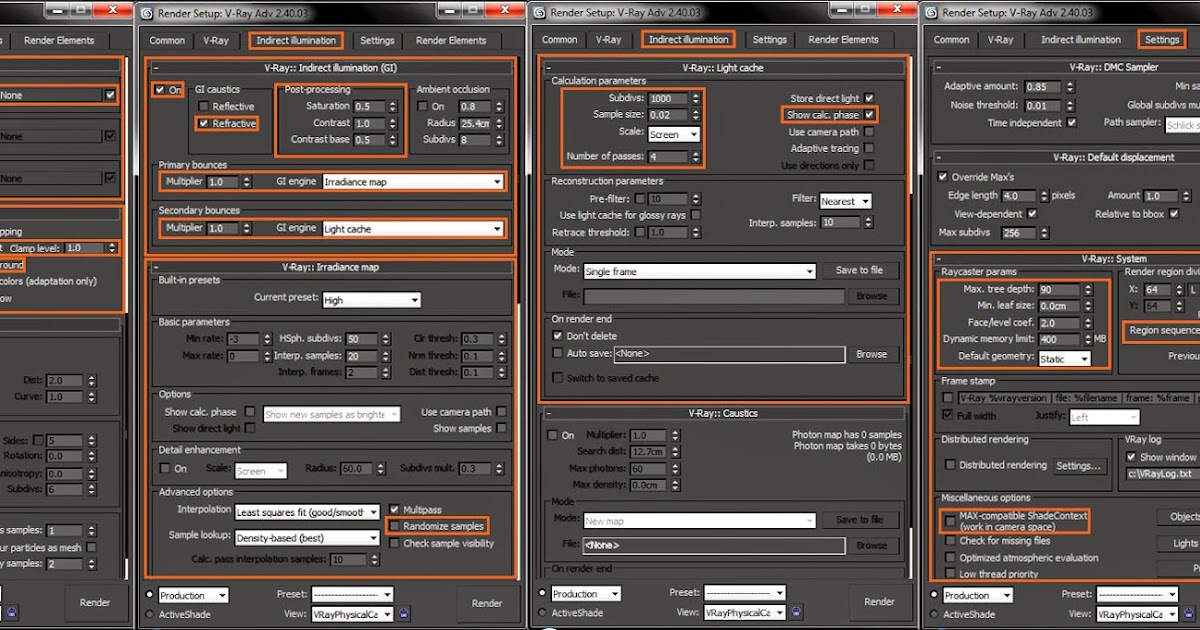Viewport: 1200px width, 630px height.
Task: Click lock view icon in Settings window
Action: click(1188, 613)
